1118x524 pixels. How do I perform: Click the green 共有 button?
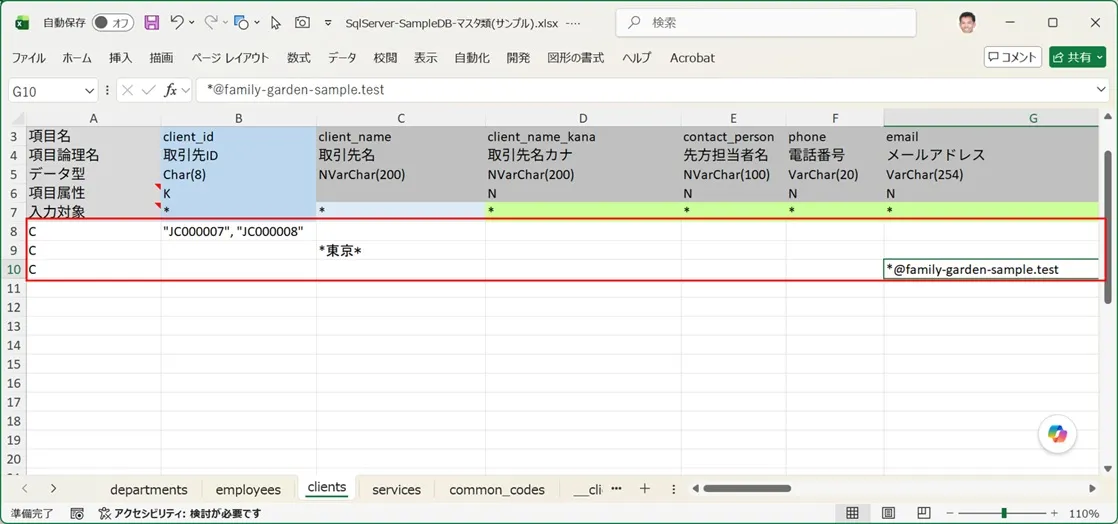[x=1077, y=58]
